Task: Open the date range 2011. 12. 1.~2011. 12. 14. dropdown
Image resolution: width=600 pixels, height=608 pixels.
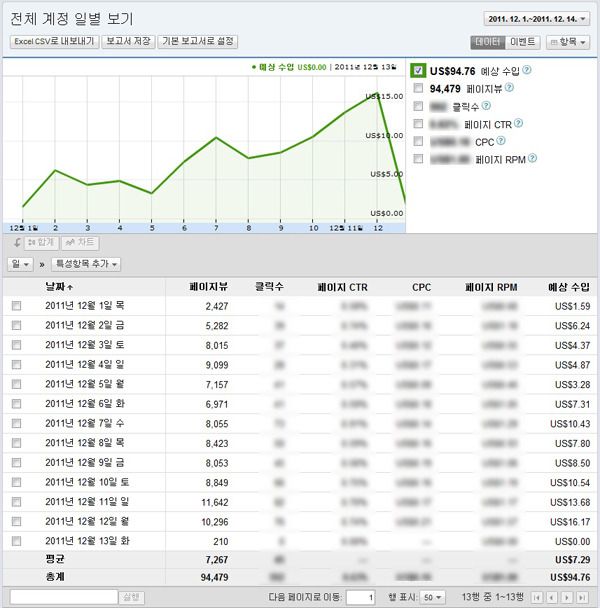Action: pyautogui.click(x=537, y=19)
